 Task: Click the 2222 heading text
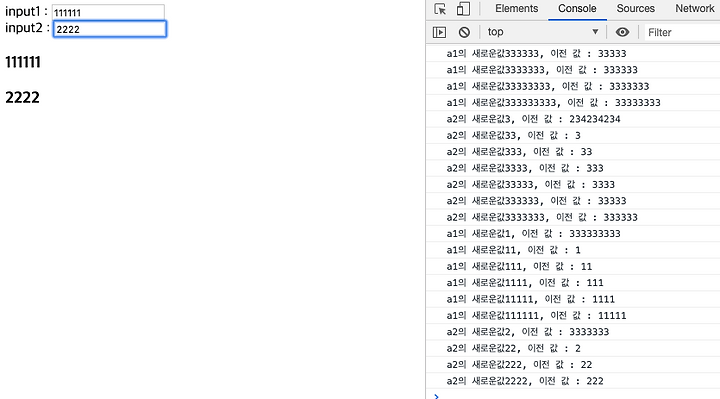pyautogui.click(x=22, y=97)
